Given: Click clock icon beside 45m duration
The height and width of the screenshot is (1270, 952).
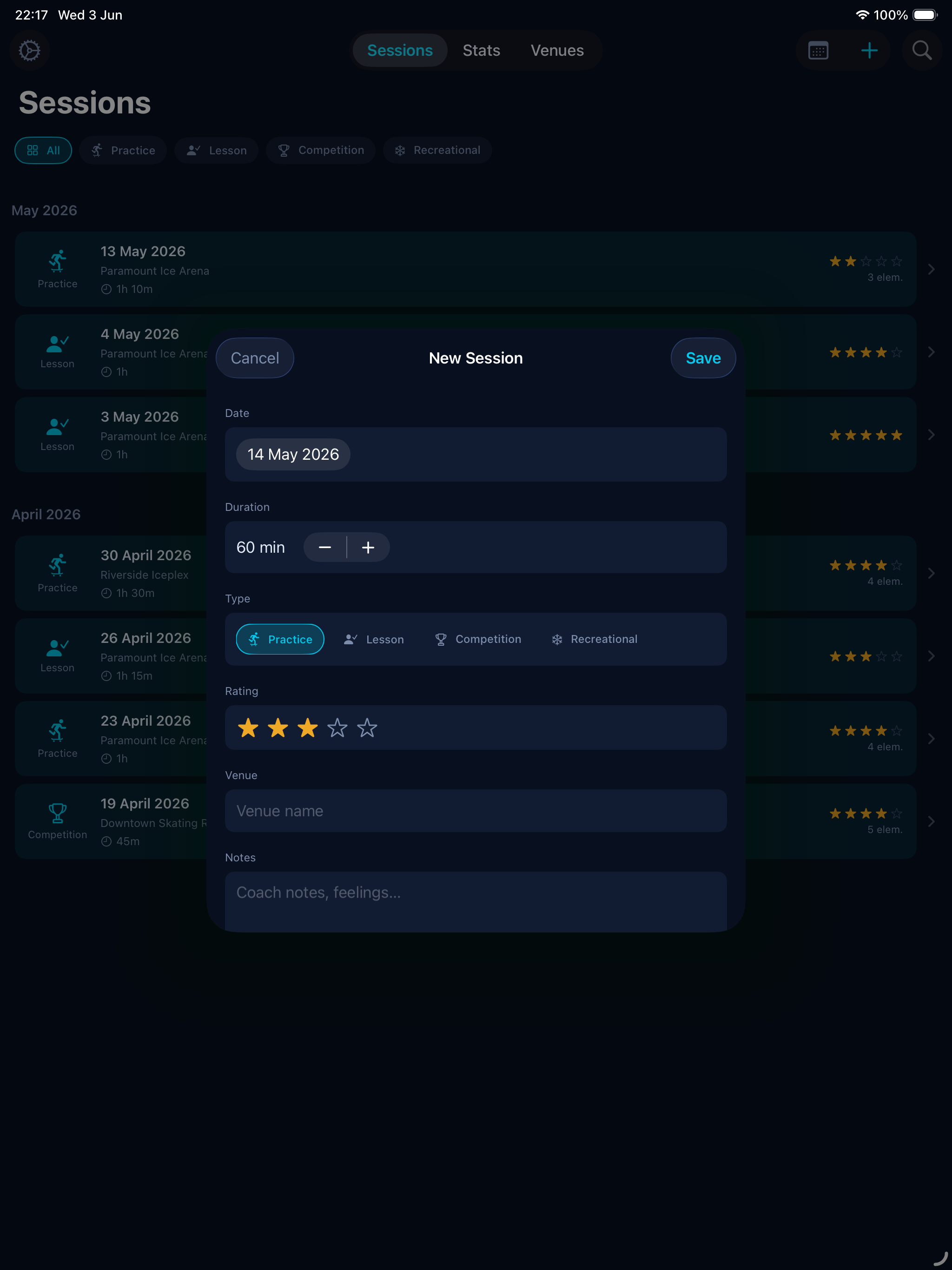Looking at the screenshot, I should 106,841.
